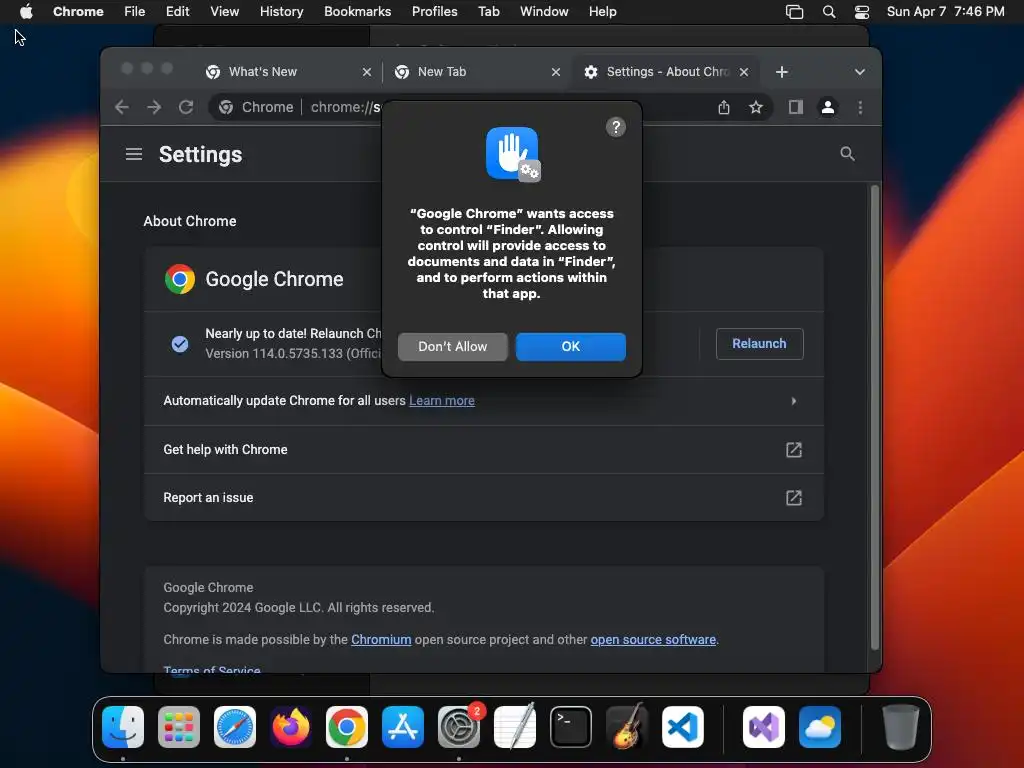Screen dimensions: 1024x768
Task: Open GarageBand from the Dock
Action: 627,727
